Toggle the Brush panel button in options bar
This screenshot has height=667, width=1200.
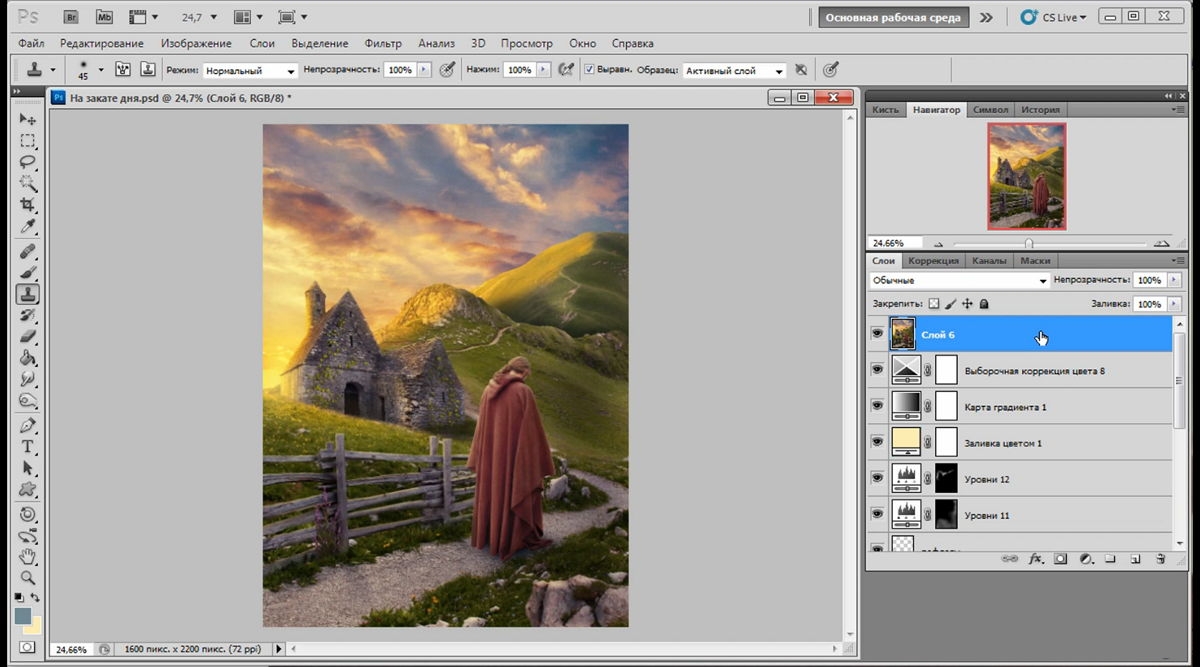click(x=124, y=70)
